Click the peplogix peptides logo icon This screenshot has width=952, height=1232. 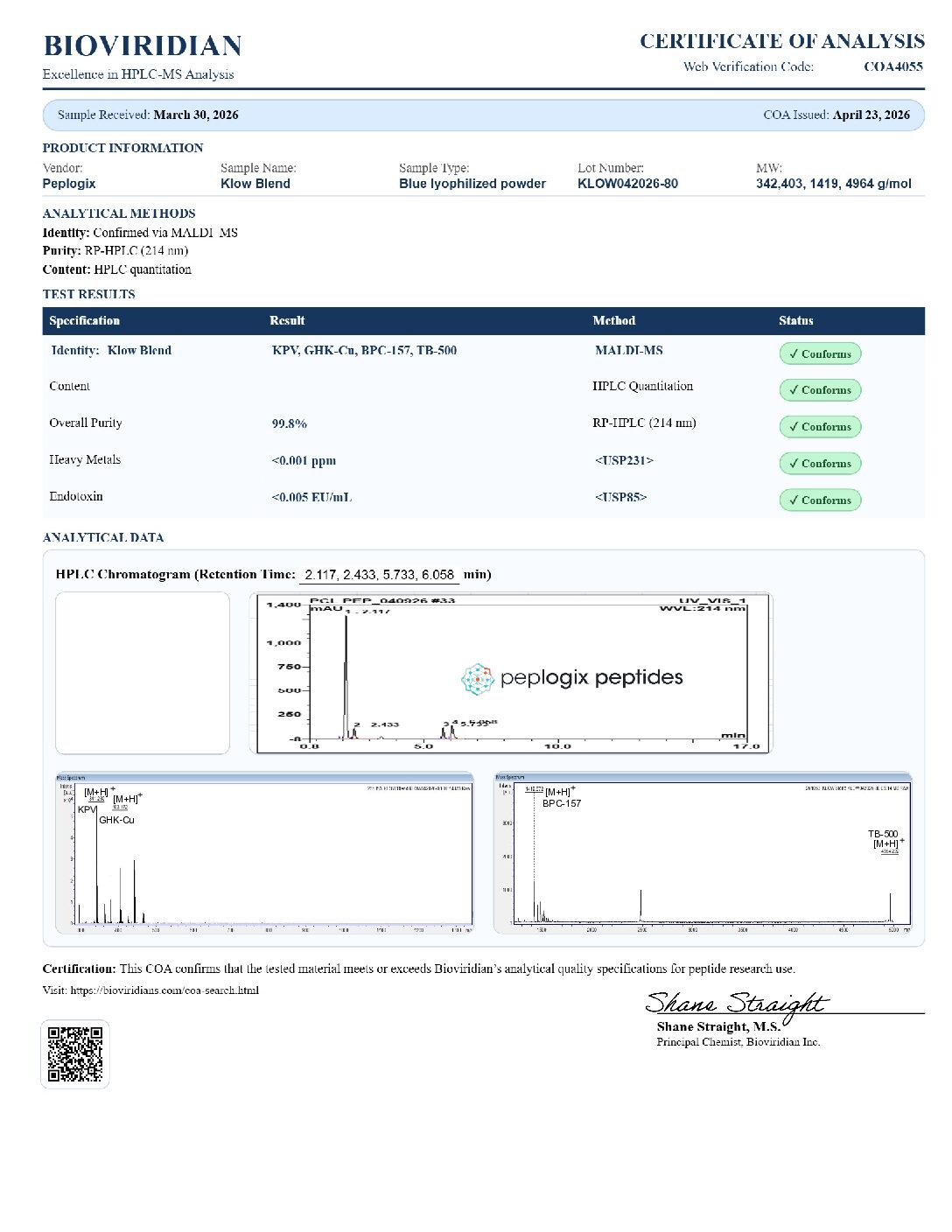[478, 679]
